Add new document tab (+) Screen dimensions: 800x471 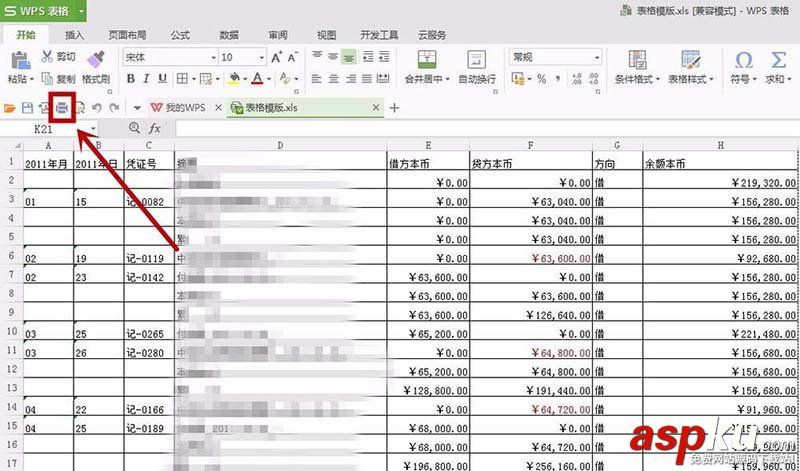click(x=394, y=108)
